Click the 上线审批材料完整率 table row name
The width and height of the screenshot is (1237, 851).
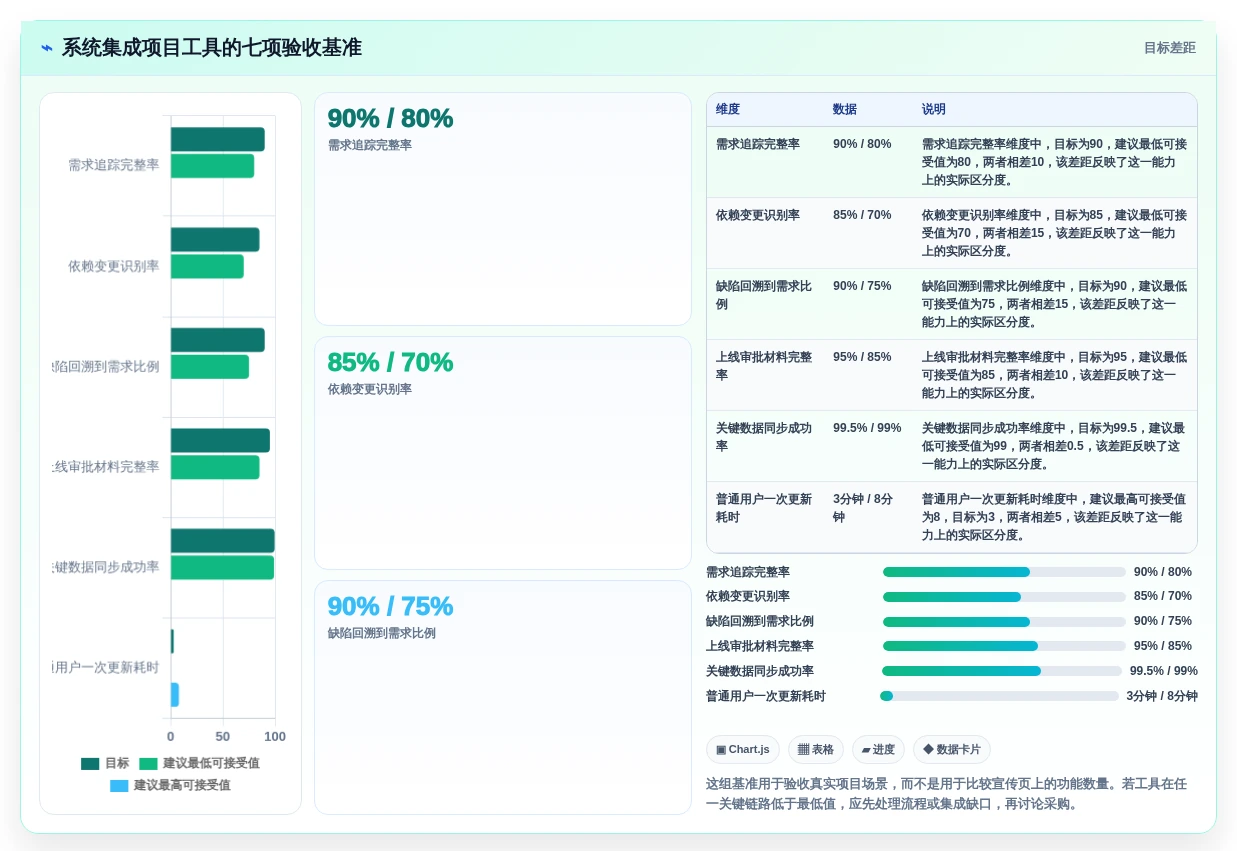pyautogui.click(x=764, y=366)
